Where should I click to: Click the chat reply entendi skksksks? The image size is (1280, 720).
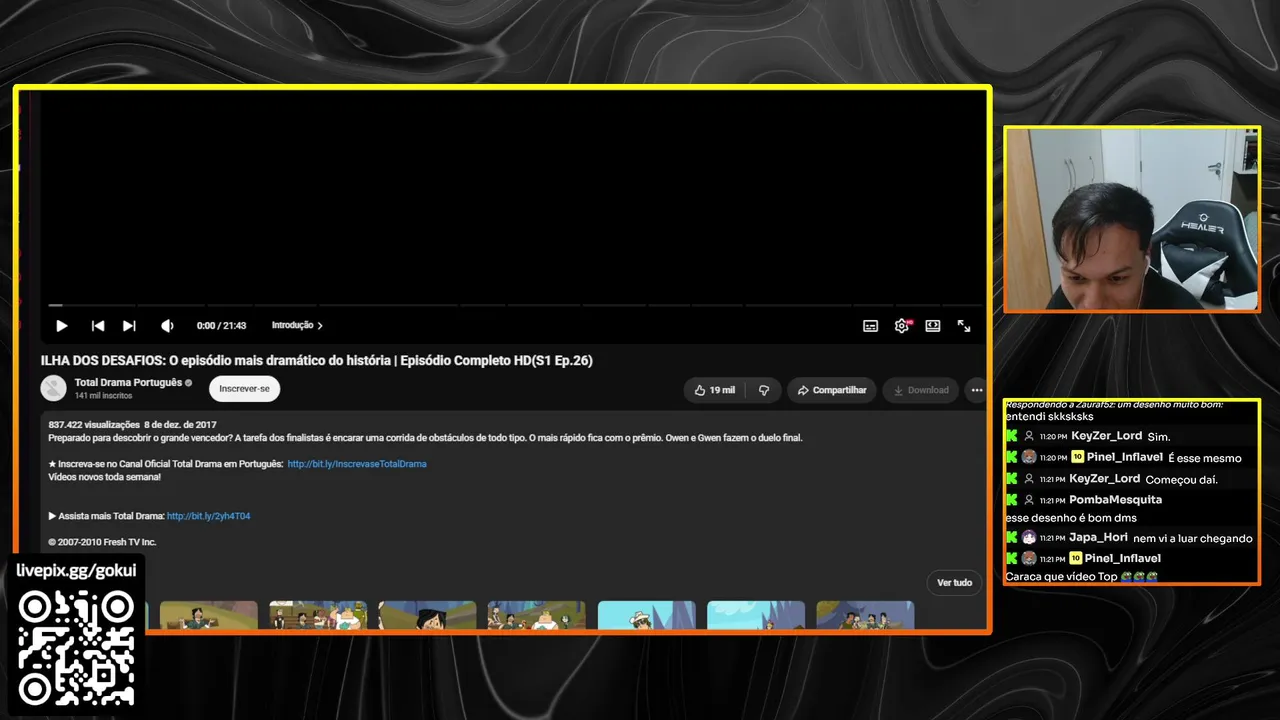1049,416
